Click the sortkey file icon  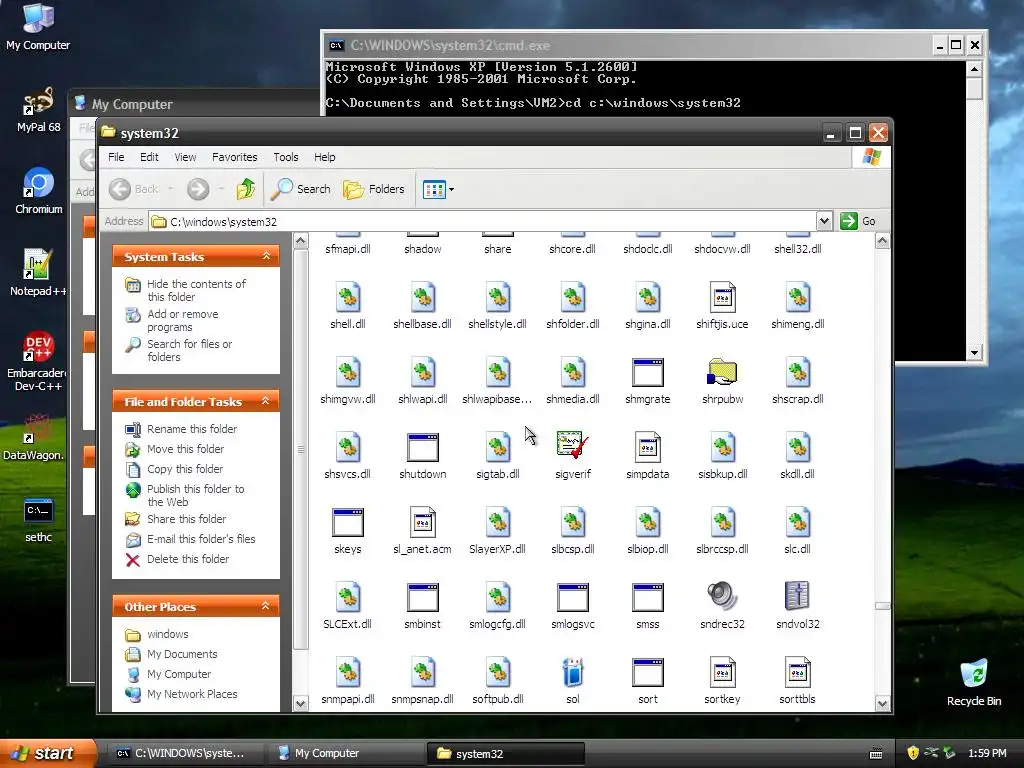(x=722, y=672)
